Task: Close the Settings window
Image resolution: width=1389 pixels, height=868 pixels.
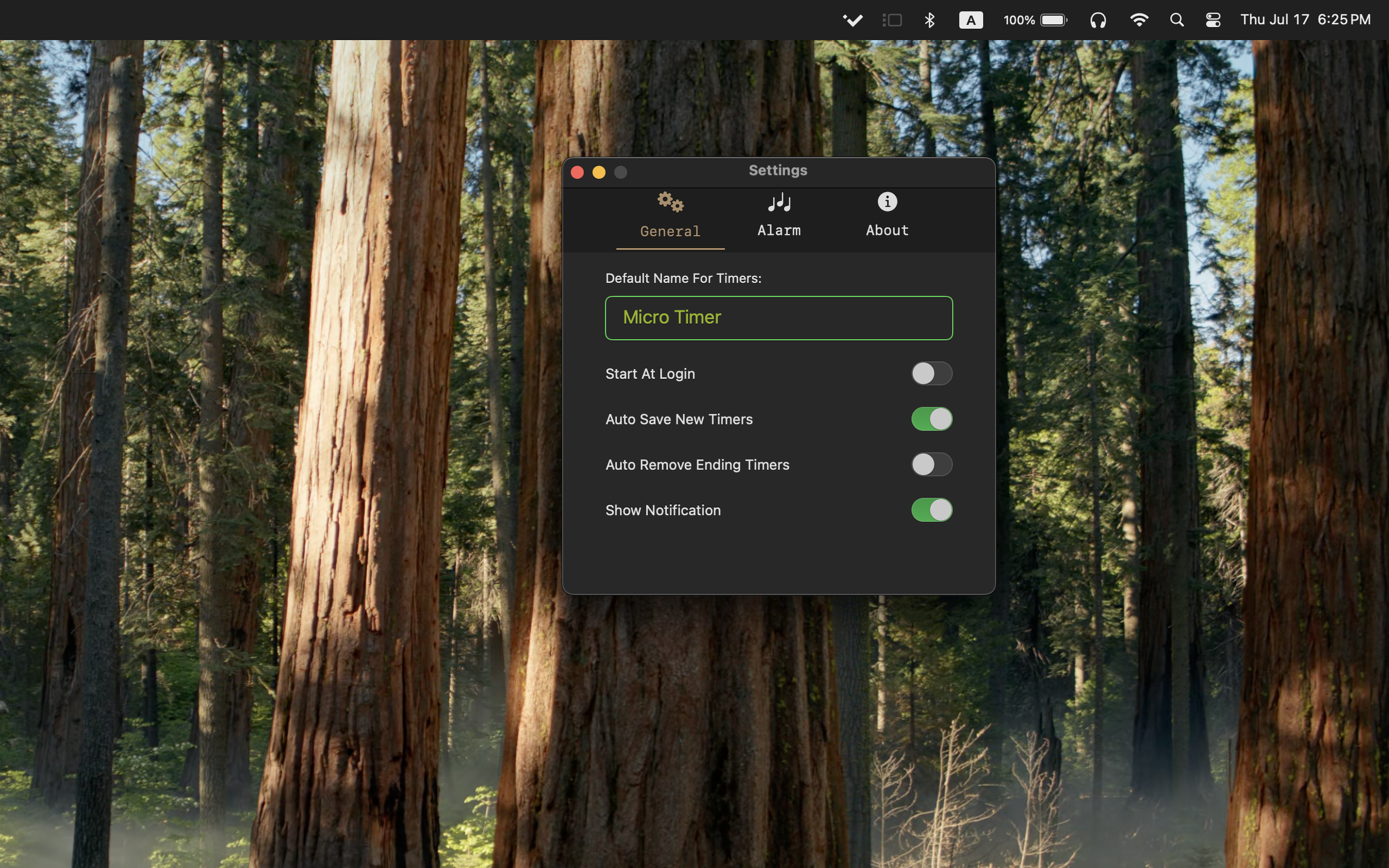Action: (577, 172)
